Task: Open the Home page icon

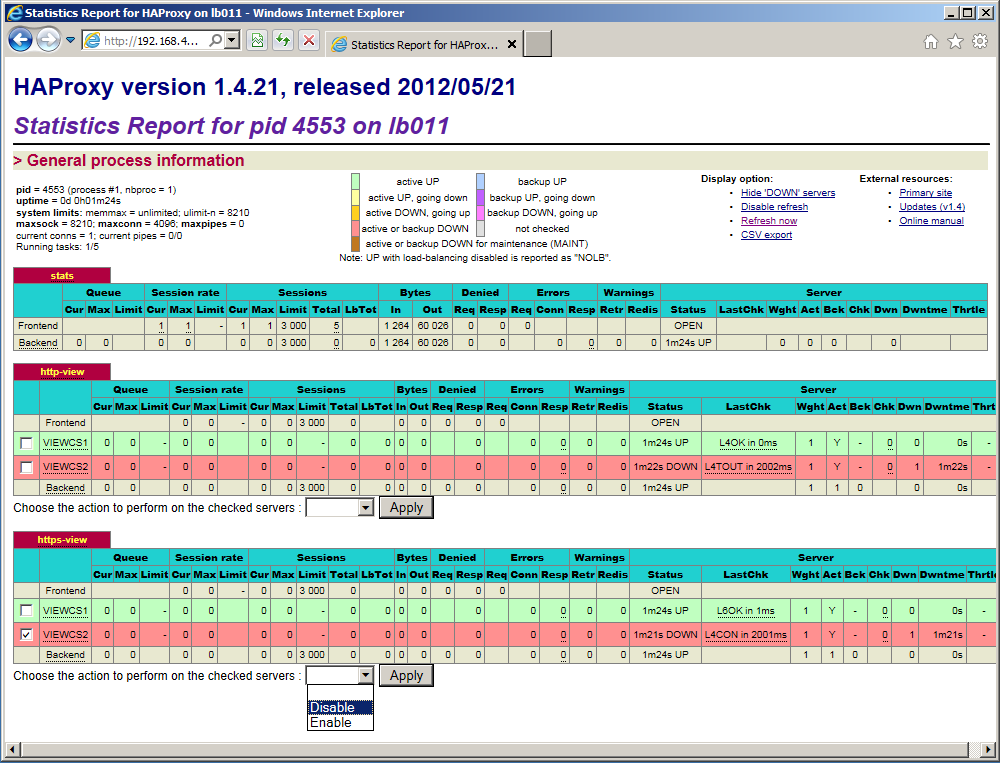Action: 931,41
